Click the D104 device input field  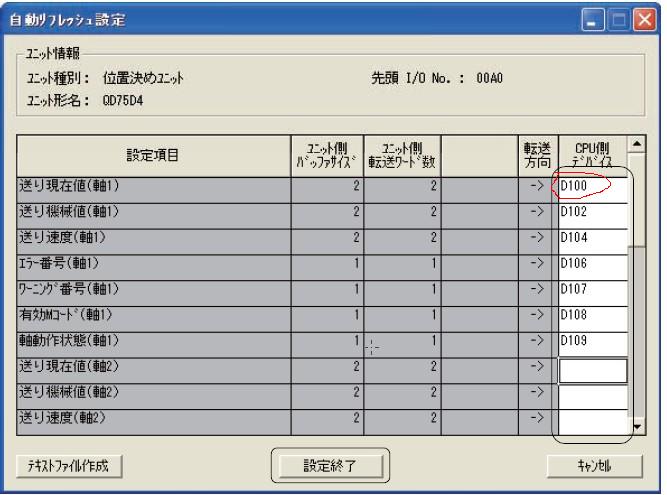(592, 238)
